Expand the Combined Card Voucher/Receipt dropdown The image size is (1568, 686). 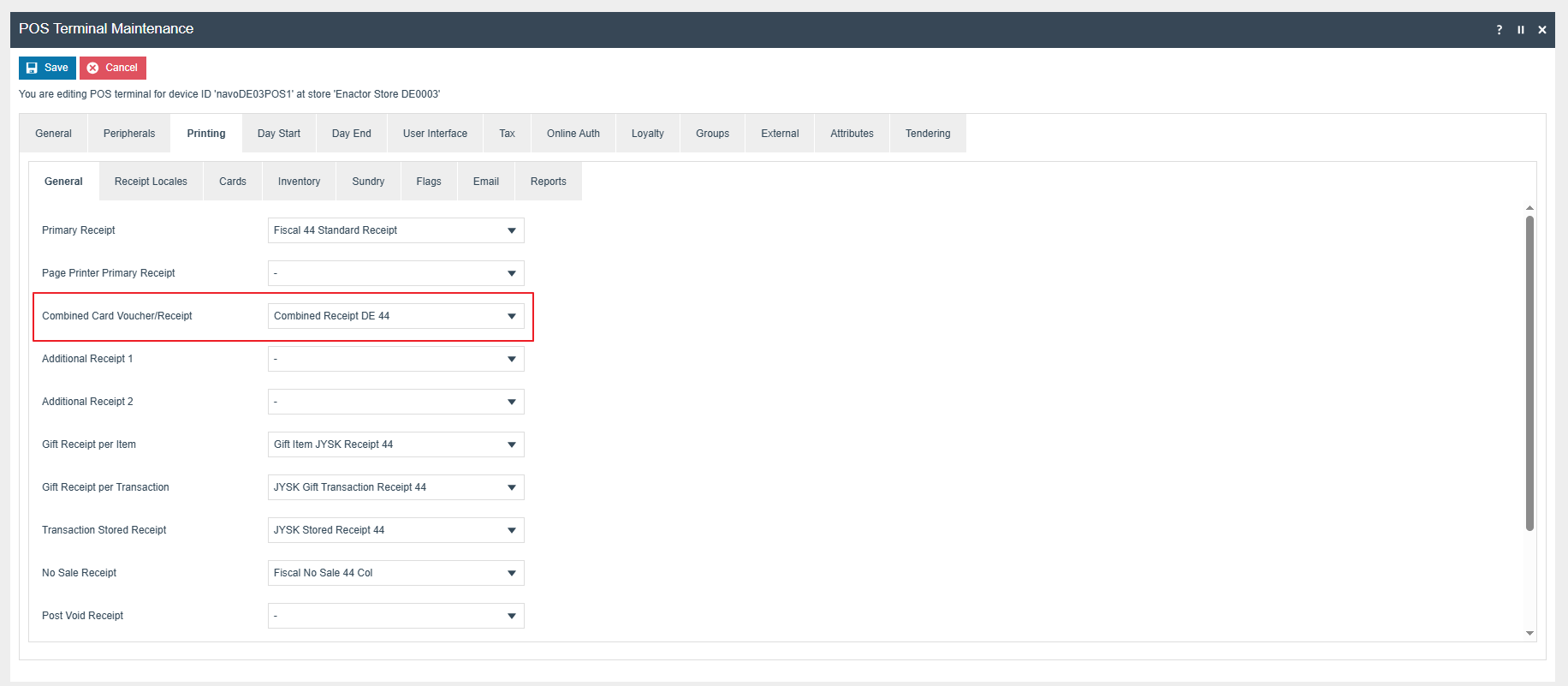[x=395, y=316]
